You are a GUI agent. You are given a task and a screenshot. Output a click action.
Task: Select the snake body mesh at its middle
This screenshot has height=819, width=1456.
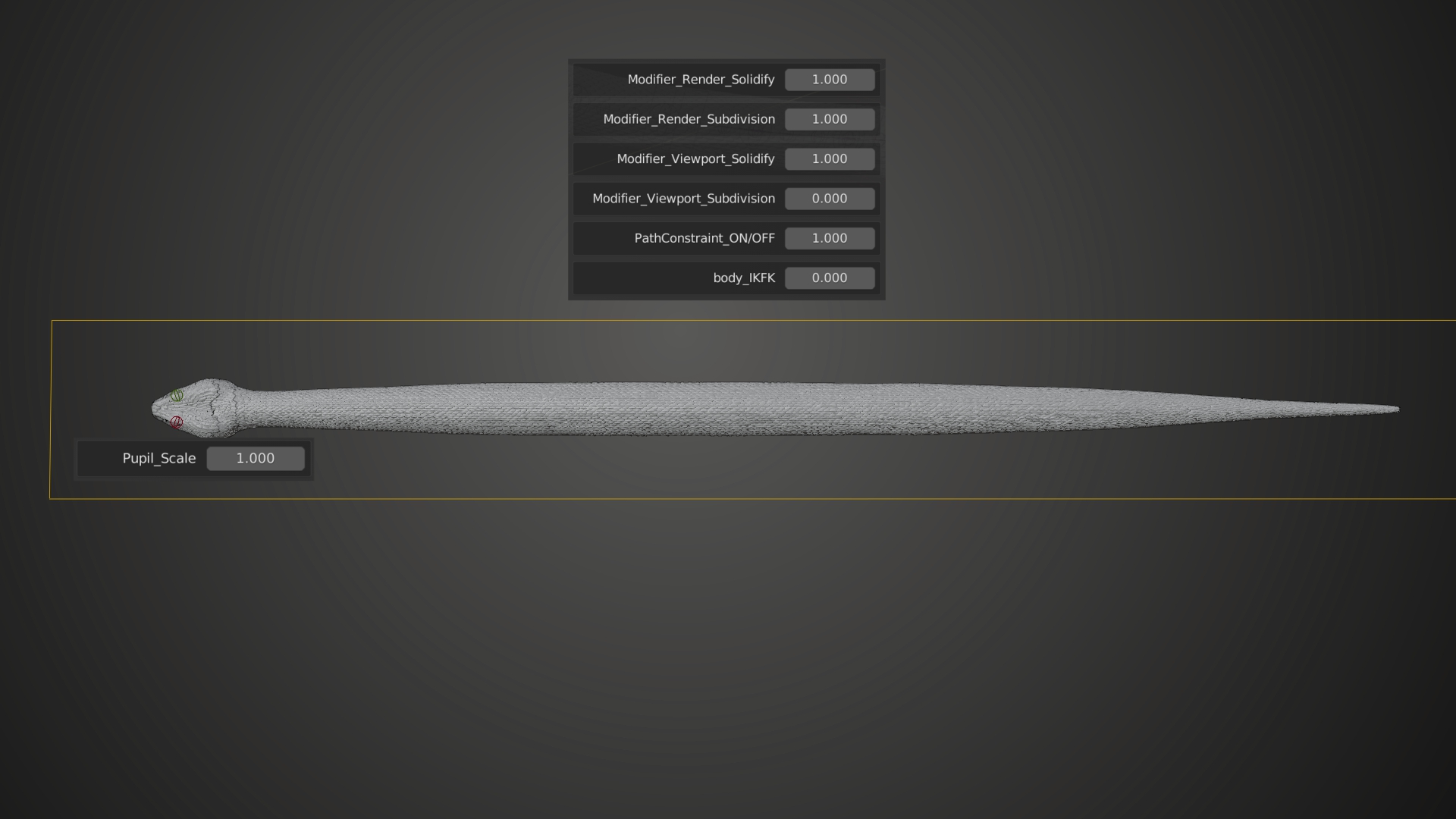click(758, 409)
